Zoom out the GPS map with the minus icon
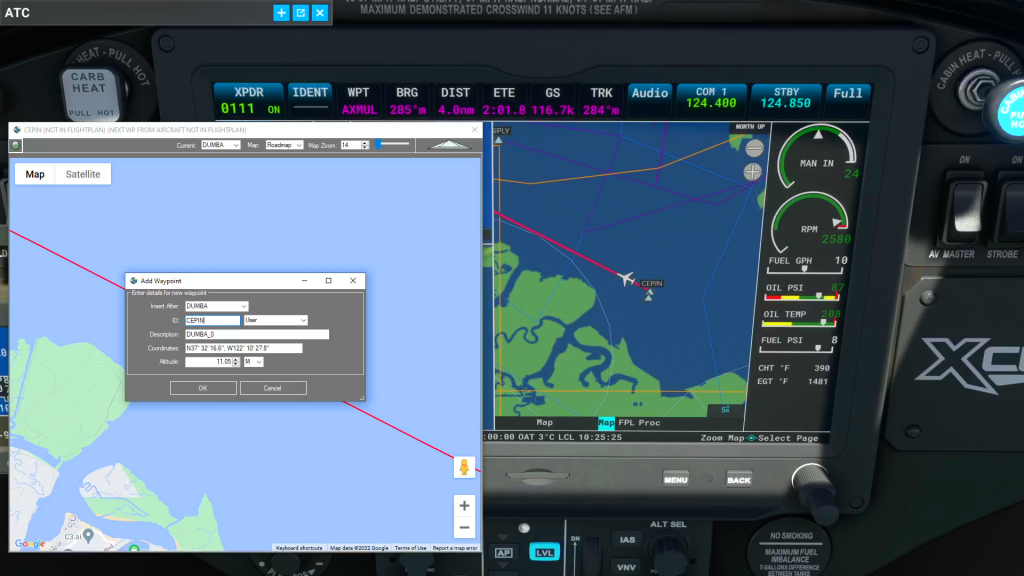Screen dimensions: 1024x576 point(754,148)
